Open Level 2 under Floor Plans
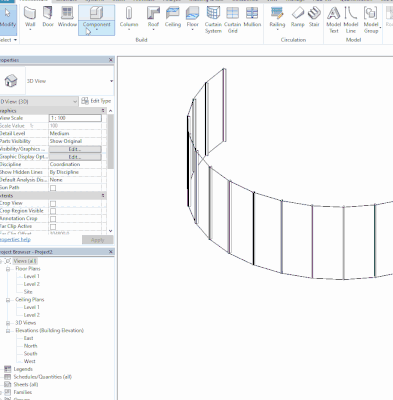 pos(31,284)
